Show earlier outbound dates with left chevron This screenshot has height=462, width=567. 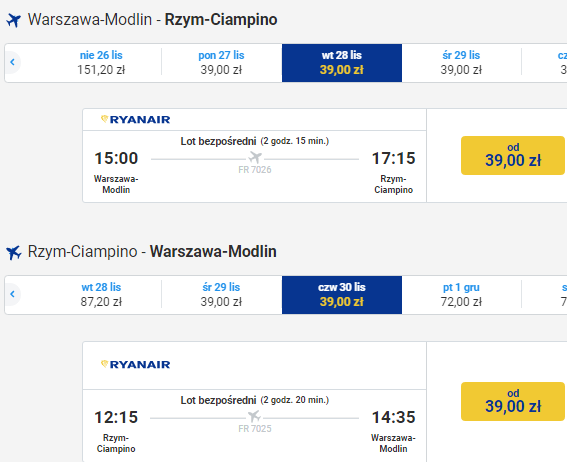pyautogui.click(x=13, y=62)
